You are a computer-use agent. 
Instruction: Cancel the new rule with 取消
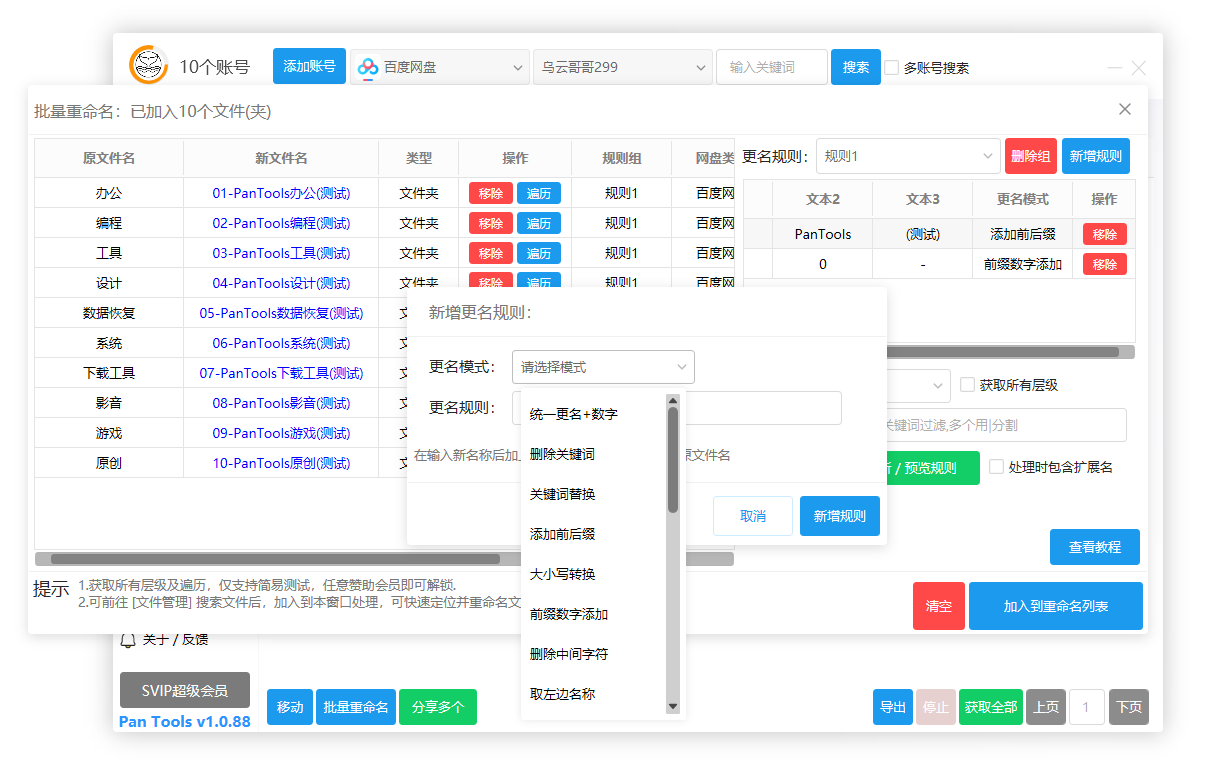(753, 515)
